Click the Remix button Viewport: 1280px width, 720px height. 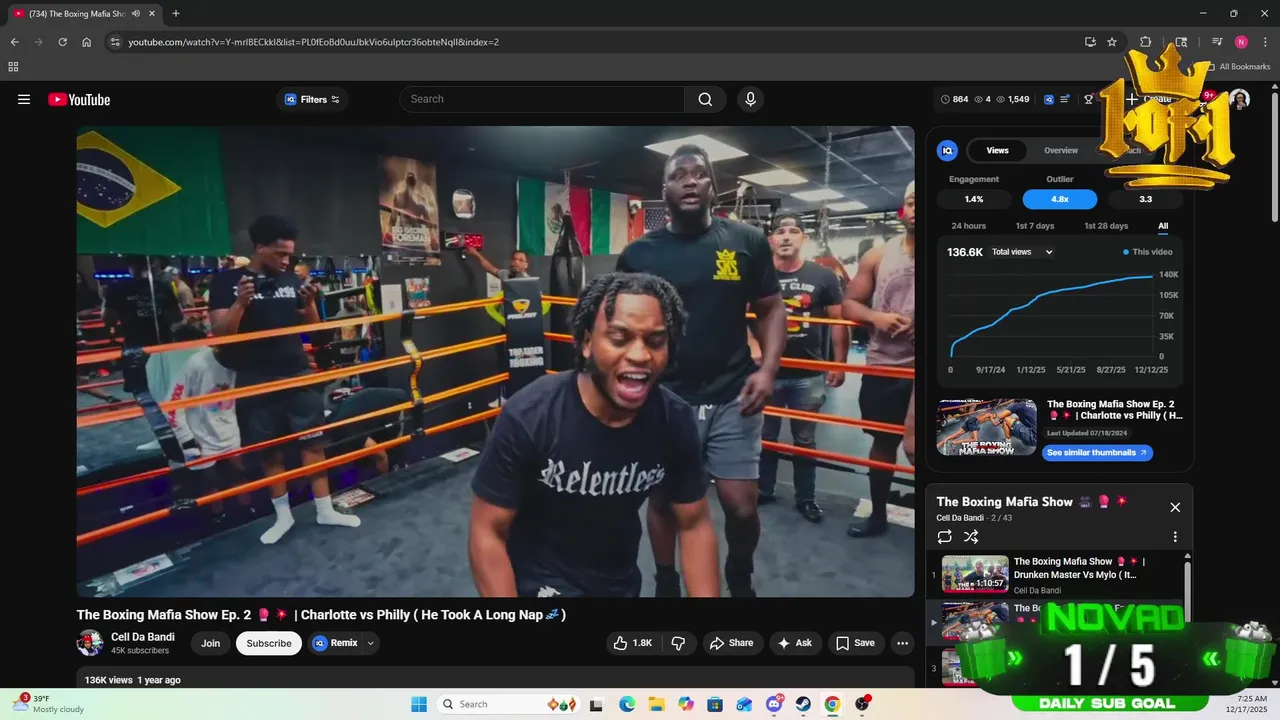335,643
